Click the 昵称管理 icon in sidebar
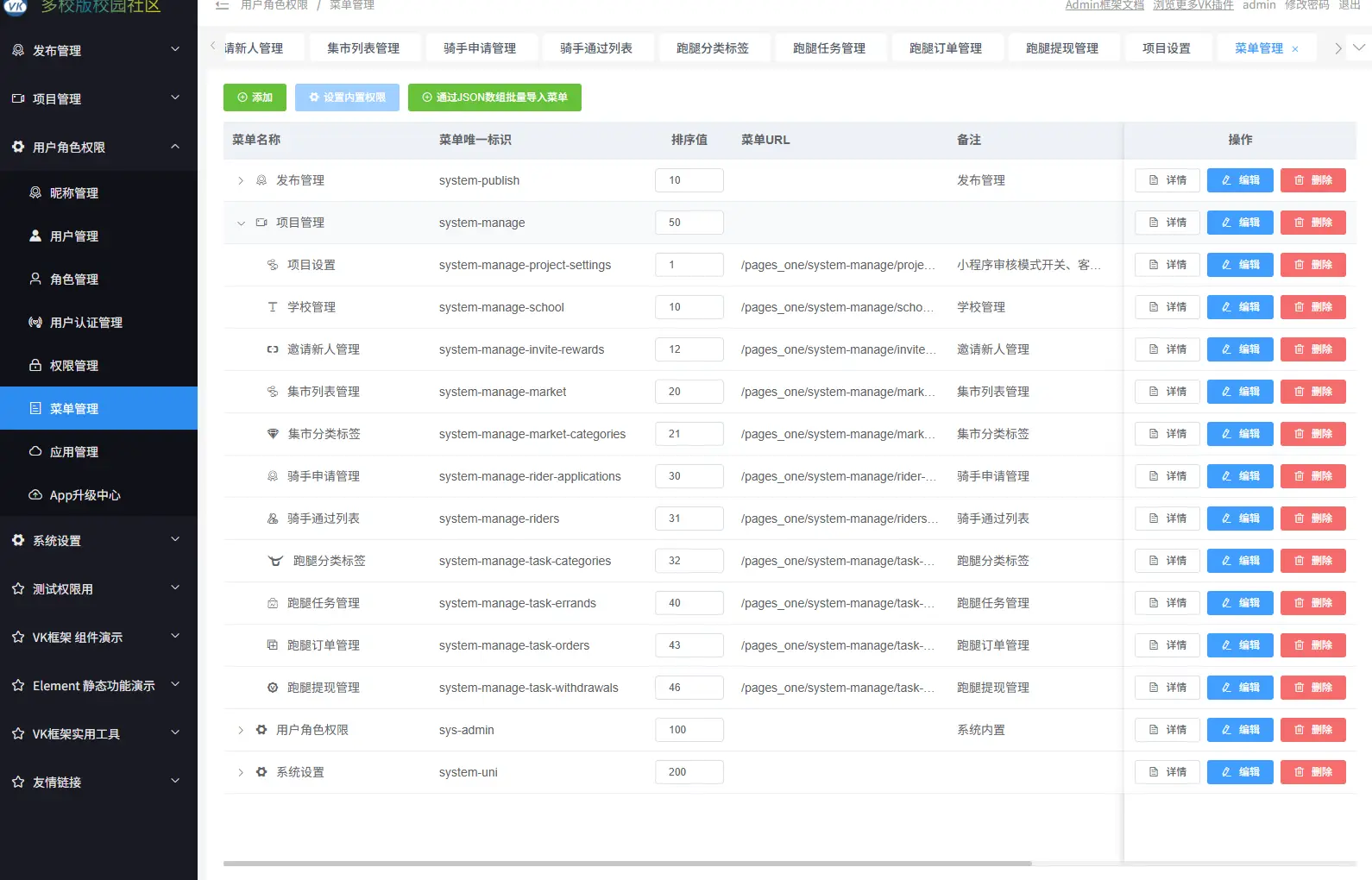This screenshot has width=1372, height=880. pyautogui.click(x=35, y=192)
